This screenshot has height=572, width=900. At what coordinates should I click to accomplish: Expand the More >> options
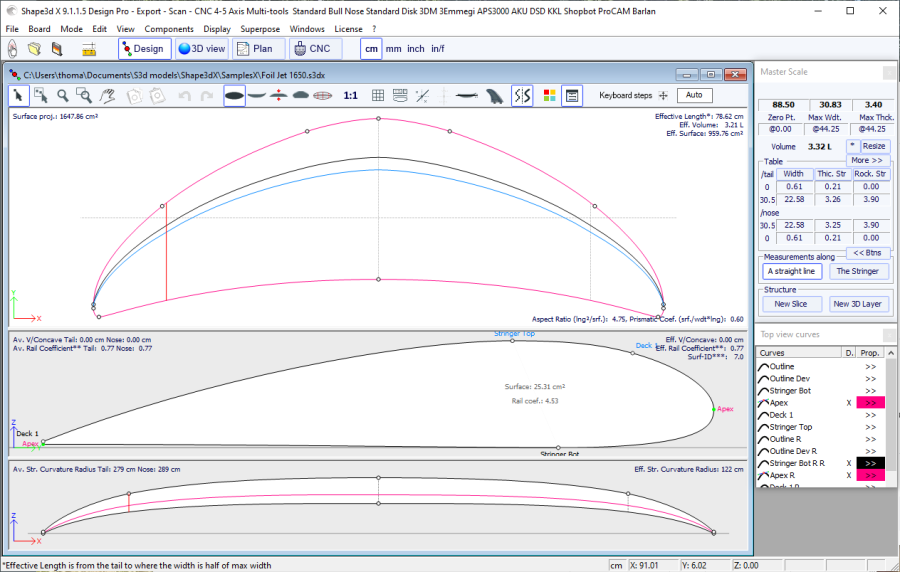tap(866, 160)
